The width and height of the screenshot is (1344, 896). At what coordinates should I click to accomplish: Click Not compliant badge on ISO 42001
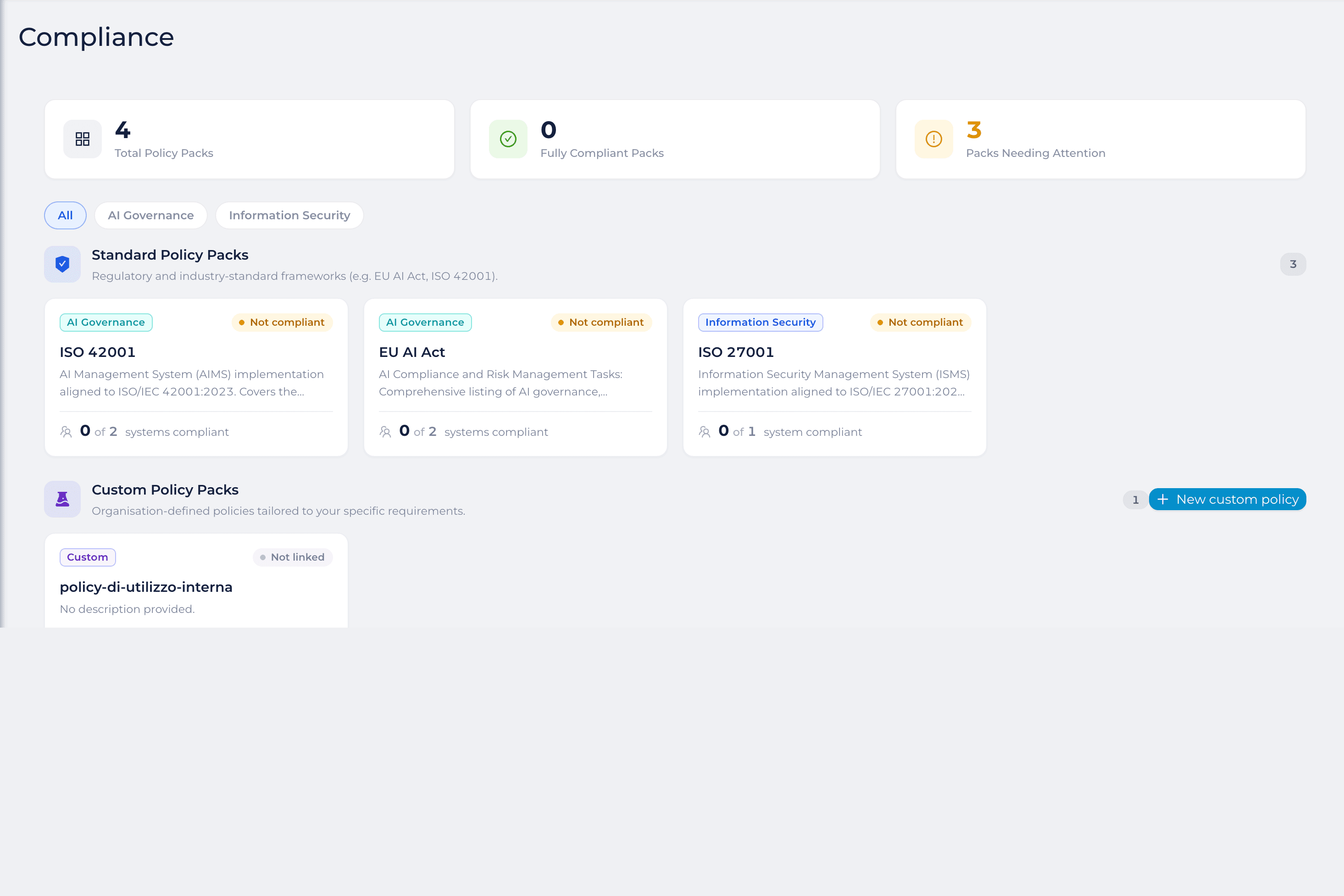(282, 322)
